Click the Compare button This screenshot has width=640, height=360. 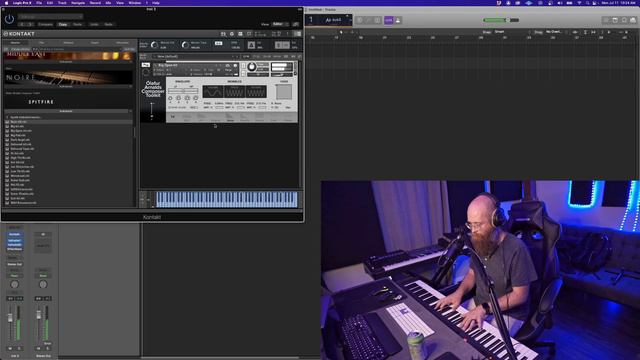pyautogui.click(x=45, y=24)
